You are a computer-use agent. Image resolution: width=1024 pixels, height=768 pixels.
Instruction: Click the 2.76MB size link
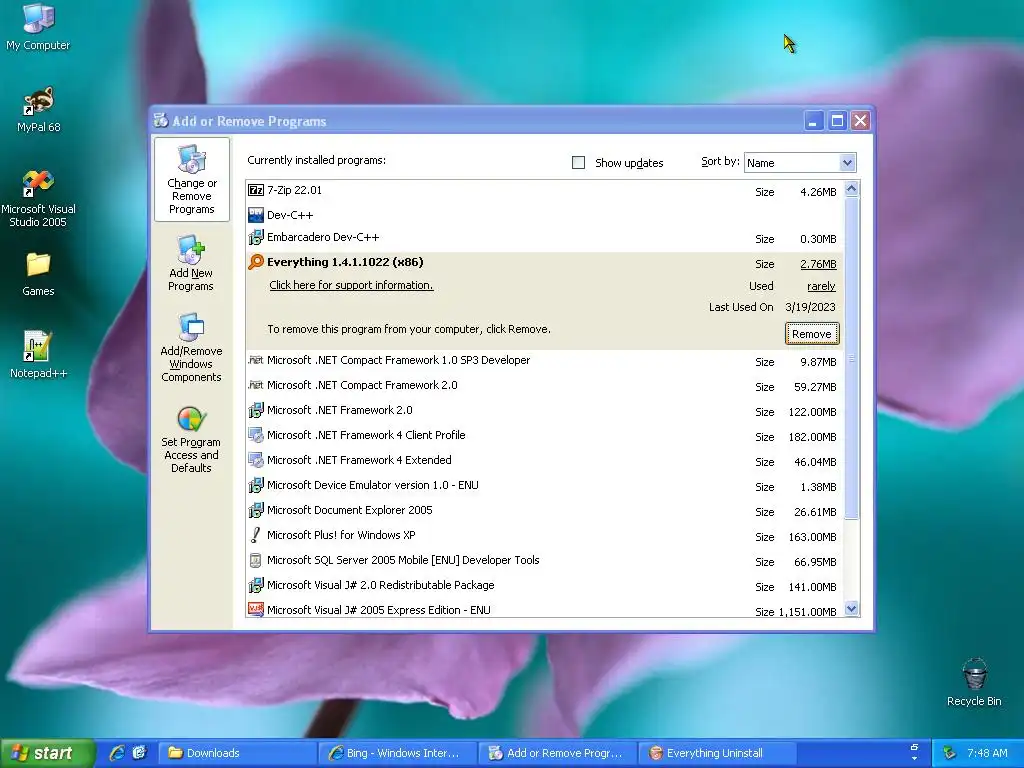click(x=818, y=264)
